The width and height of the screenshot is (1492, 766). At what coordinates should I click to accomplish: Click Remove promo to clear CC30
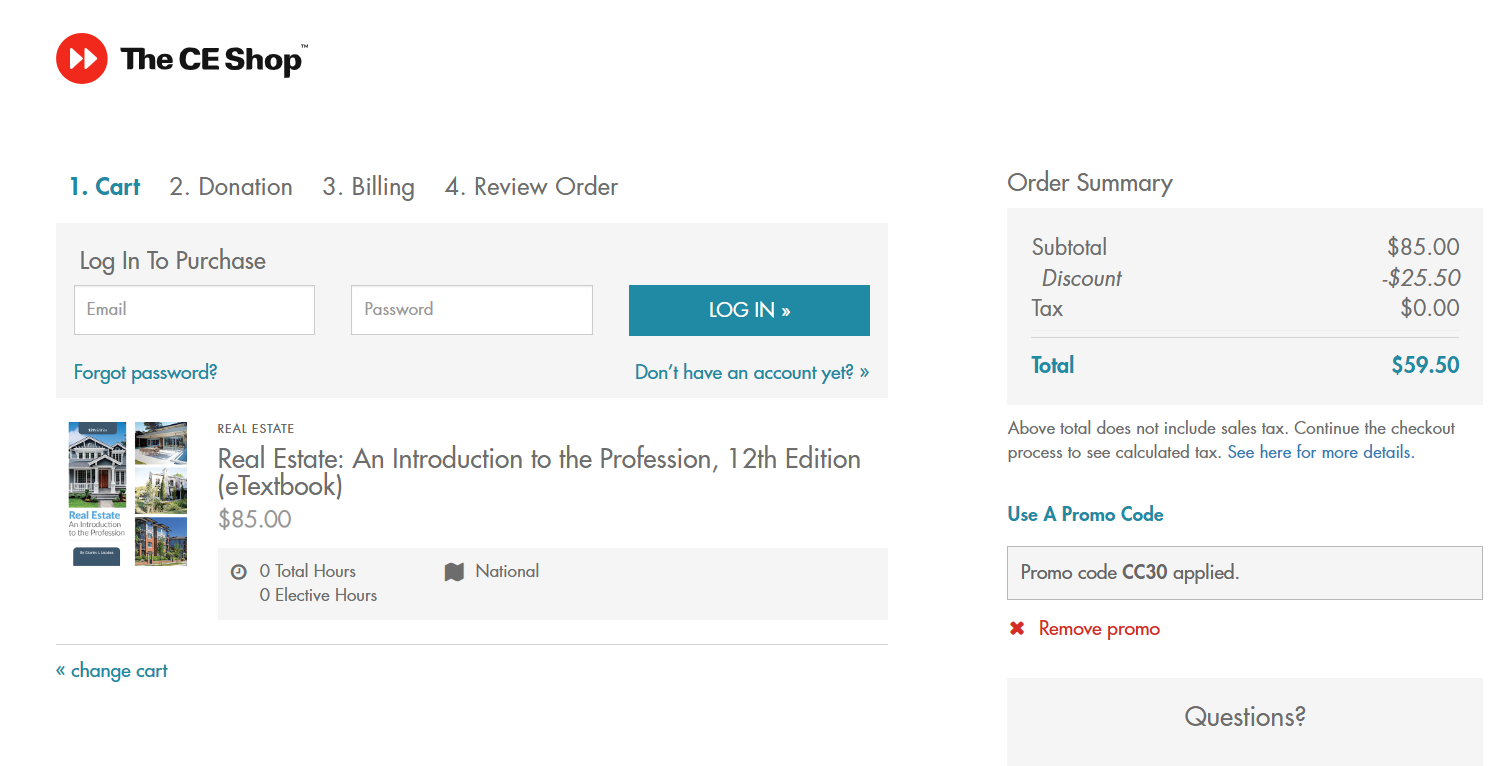click(1100, 628)
